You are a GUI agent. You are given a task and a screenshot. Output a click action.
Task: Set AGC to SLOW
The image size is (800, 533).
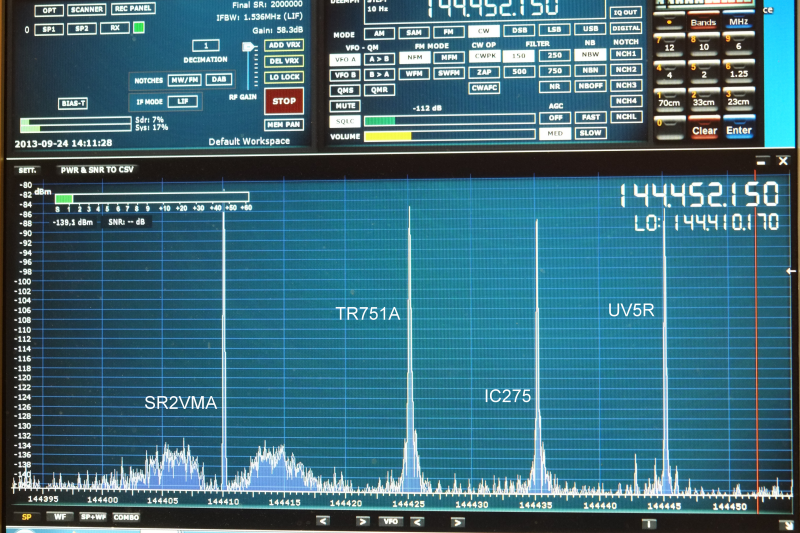click(590, 133)
